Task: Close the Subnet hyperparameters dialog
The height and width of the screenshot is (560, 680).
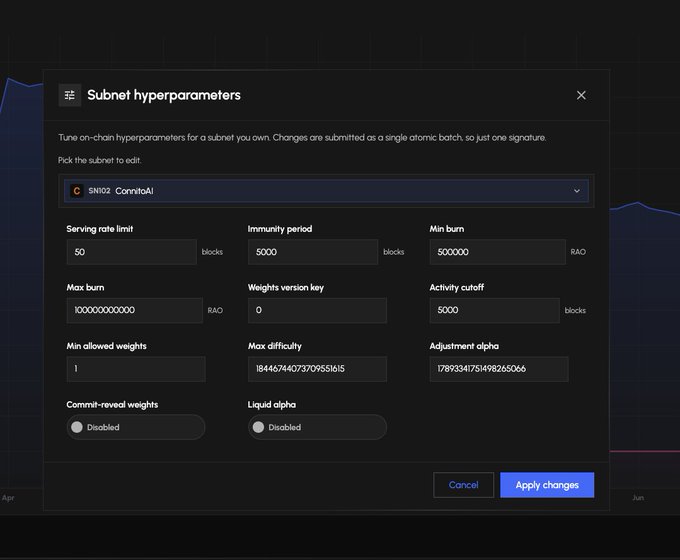Action: 581,95
